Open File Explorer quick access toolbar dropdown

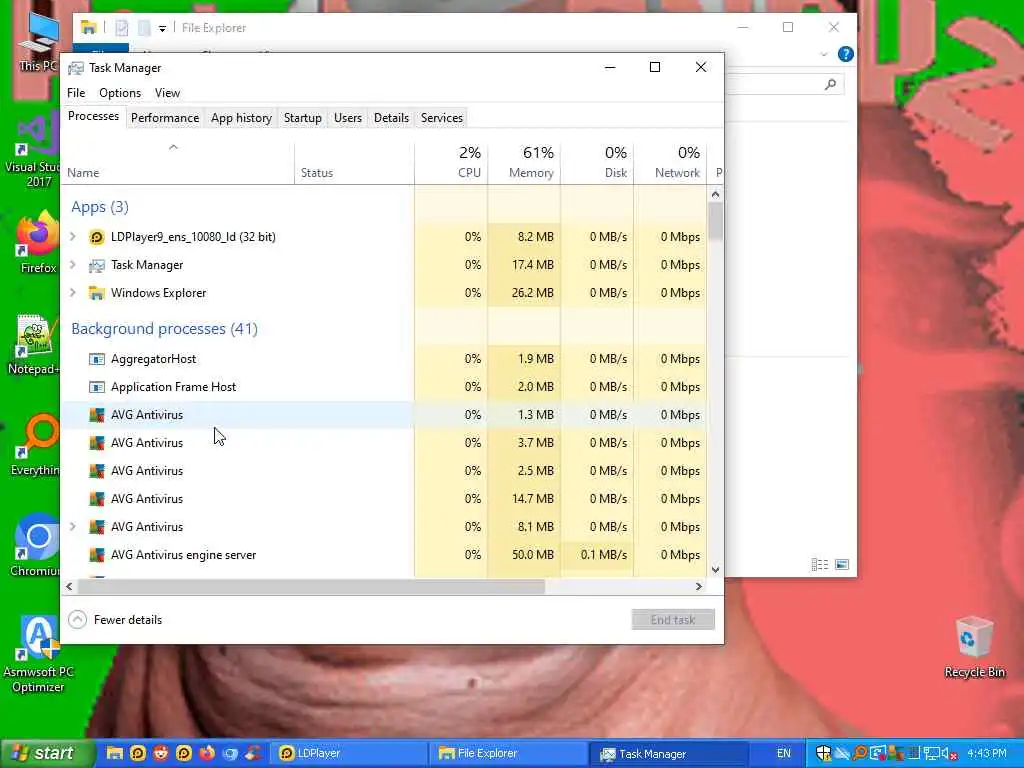(162, 28)
